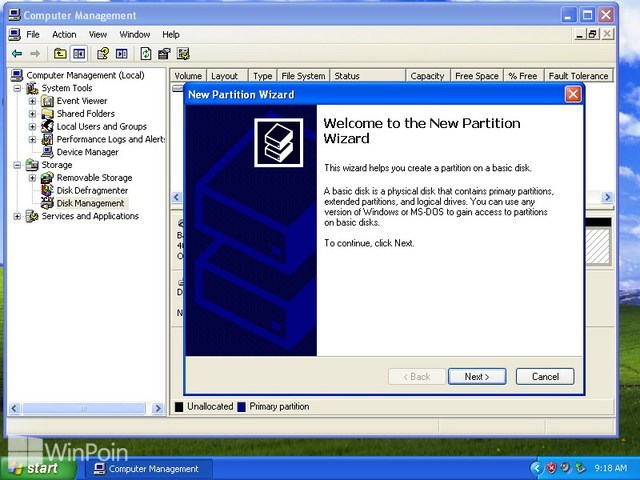Open the Start menu
This screenshot has width=640, height=480.
(x=38, y=468)
